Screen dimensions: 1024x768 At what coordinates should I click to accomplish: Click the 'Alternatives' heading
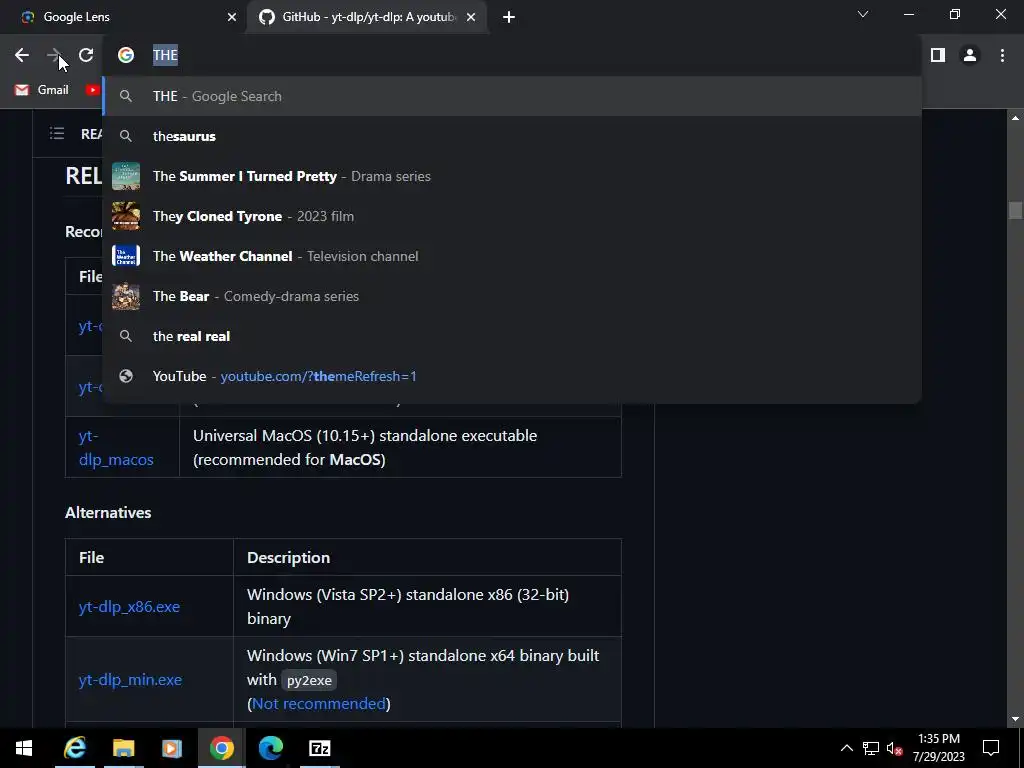108,513
